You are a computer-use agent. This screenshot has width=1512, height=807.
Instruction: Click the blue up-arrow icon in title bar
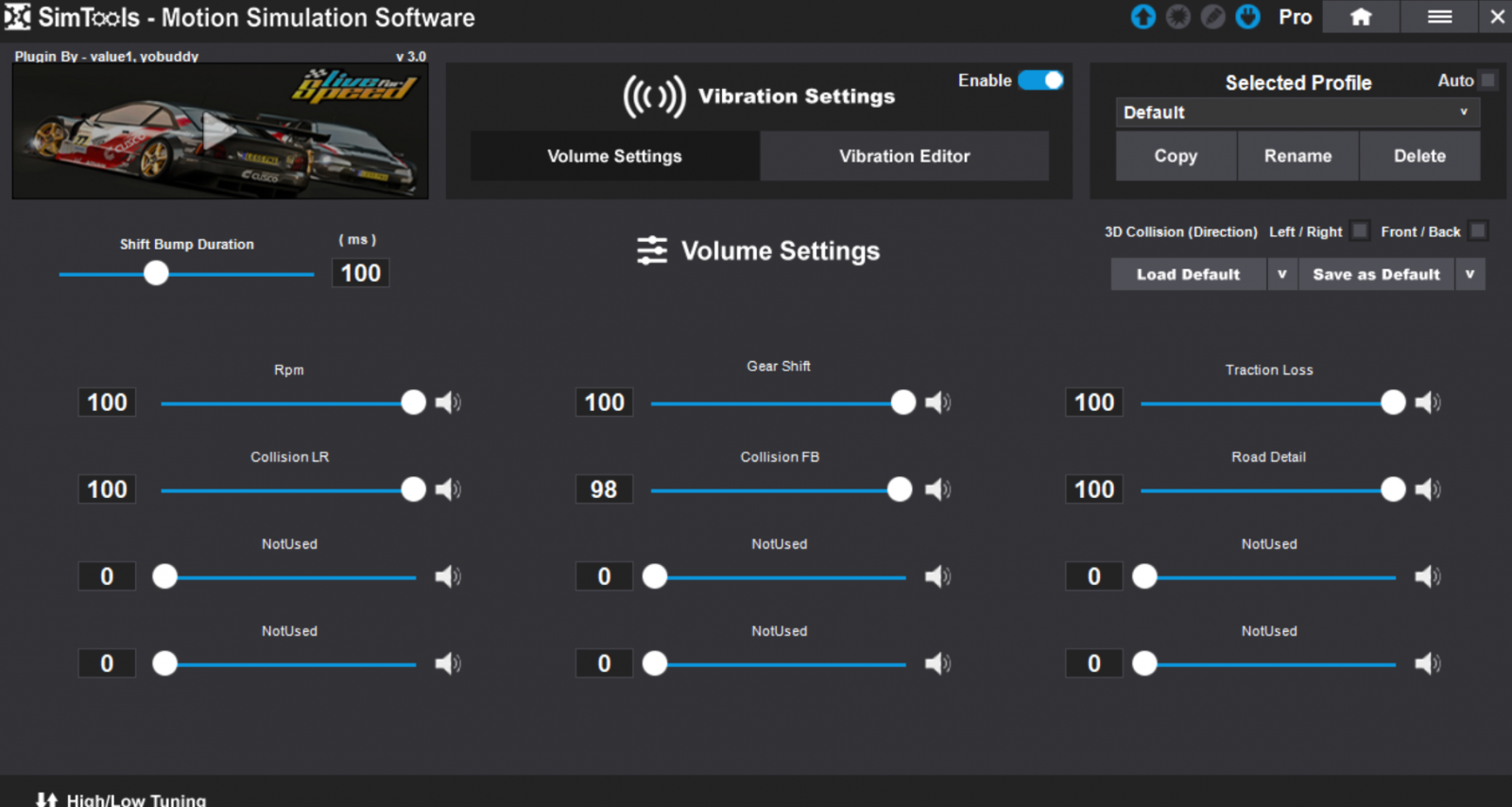[1143, 17]
